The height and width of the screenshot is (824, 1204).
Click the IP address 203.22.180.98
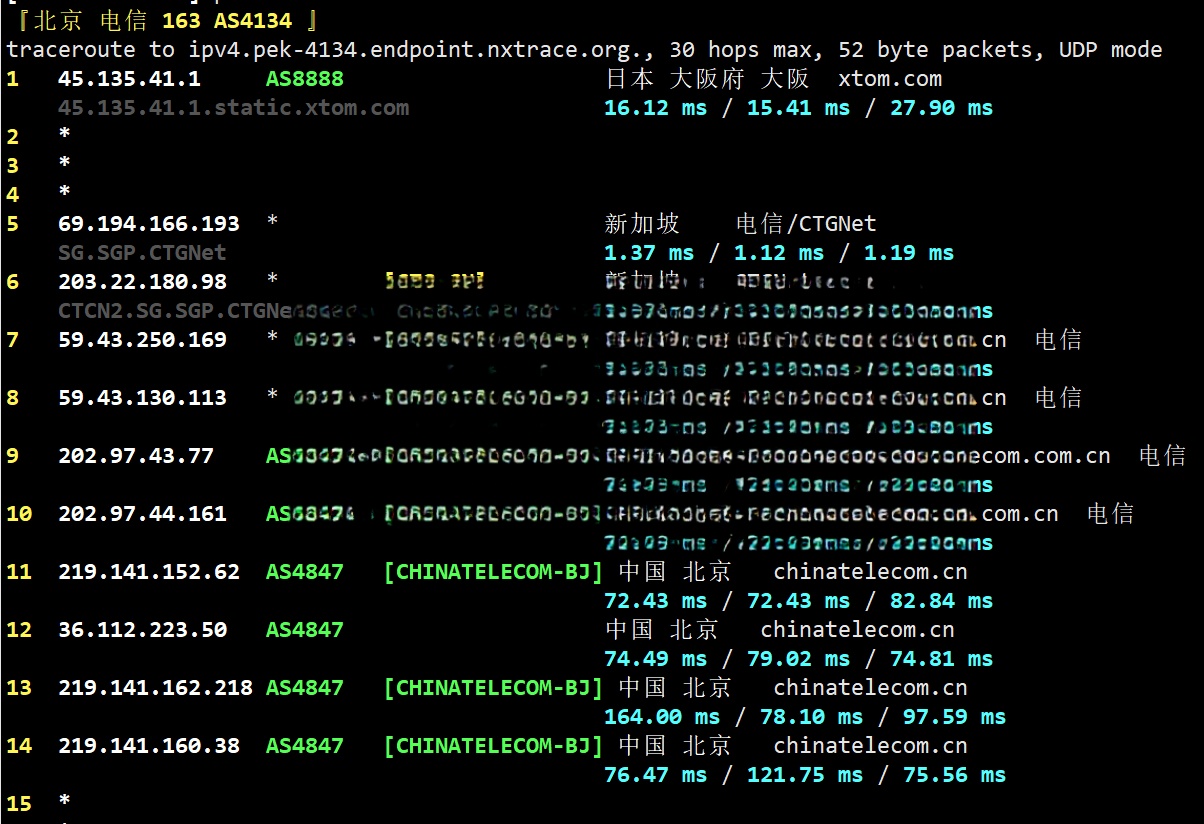142,282
